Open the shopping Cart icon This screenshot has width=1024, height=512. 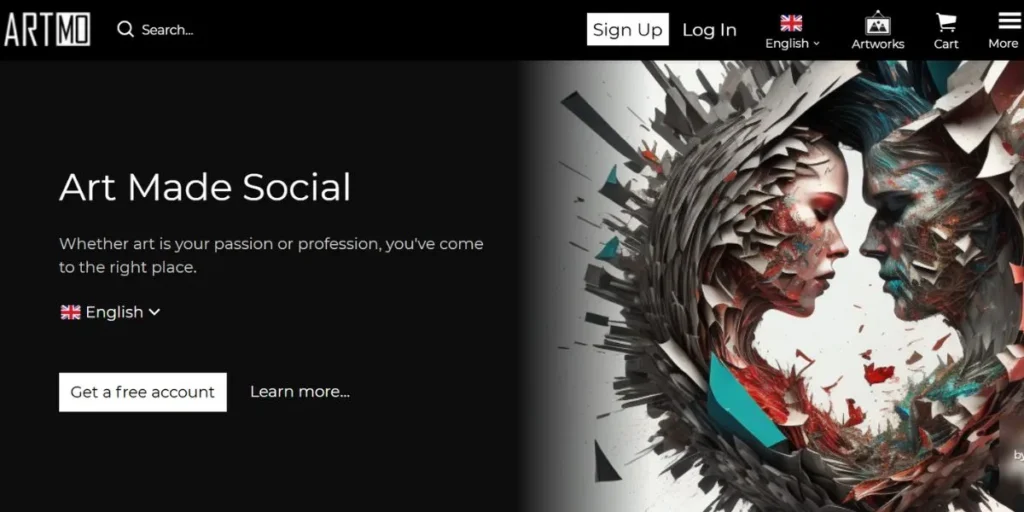946,22
